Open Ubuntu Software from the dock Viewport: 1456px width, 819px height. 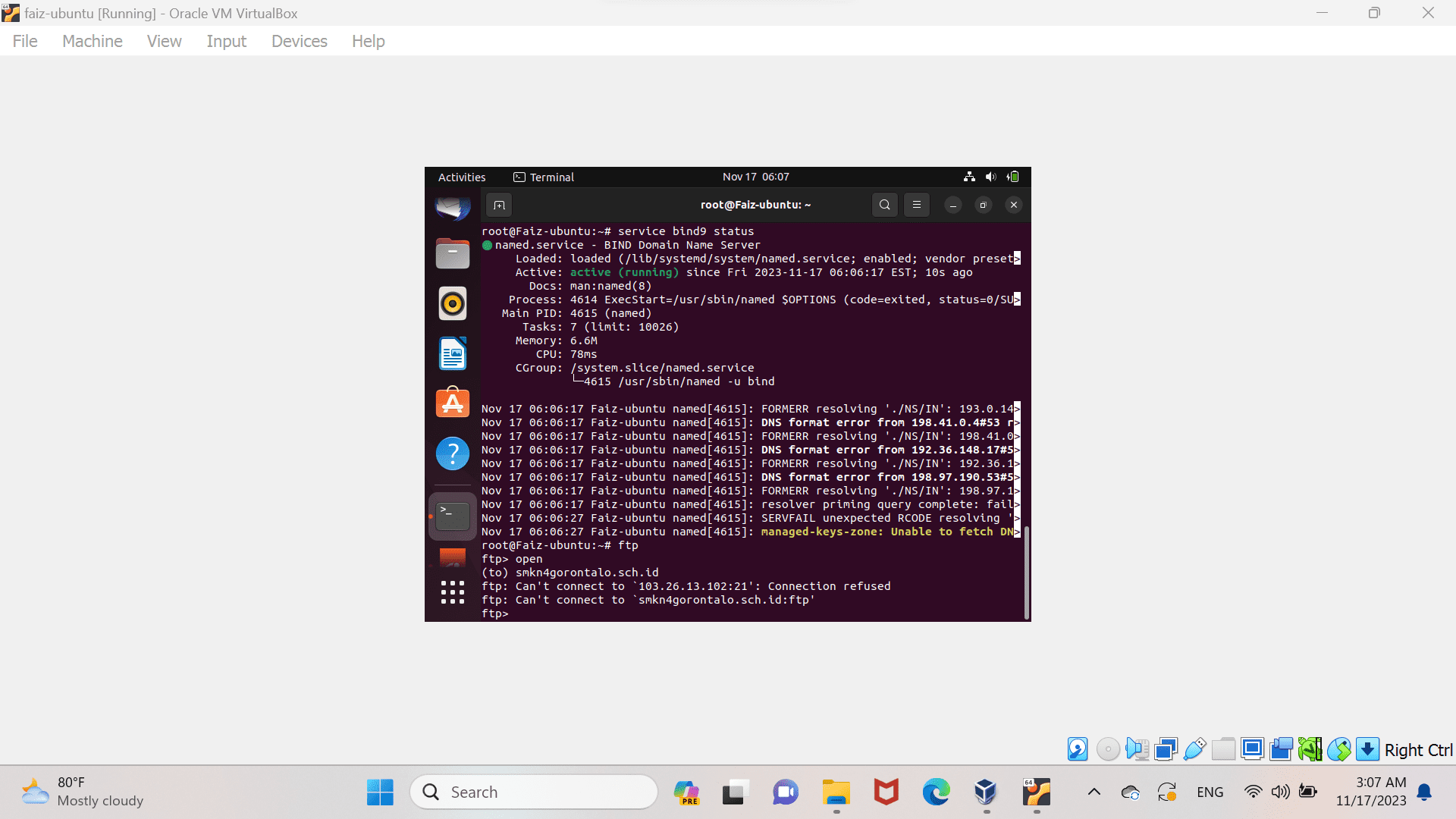tap(453, 403)
